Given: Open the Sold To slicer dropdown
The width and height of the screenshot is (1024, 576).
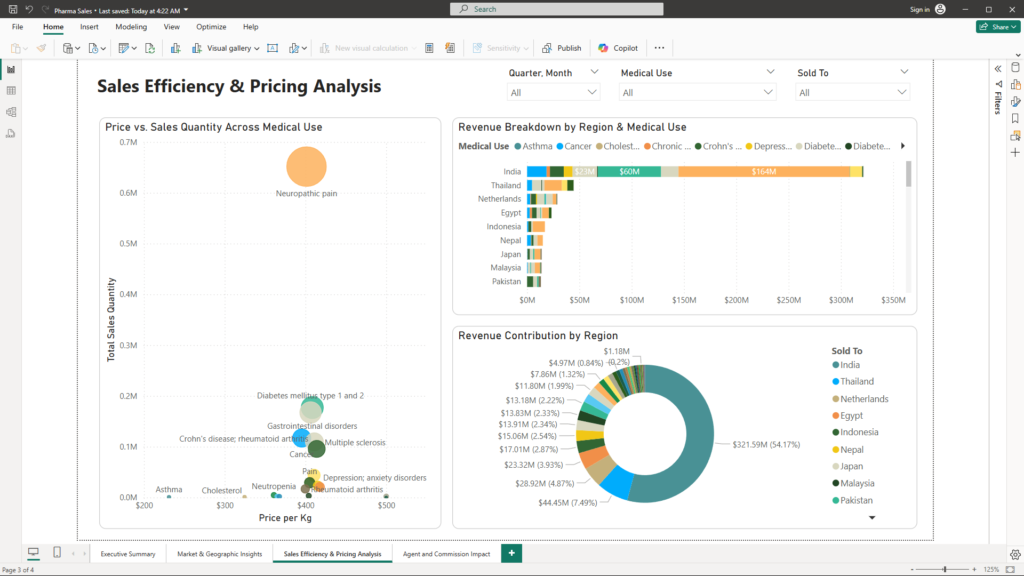Looking at the screenshot, I should pos(853,93).
